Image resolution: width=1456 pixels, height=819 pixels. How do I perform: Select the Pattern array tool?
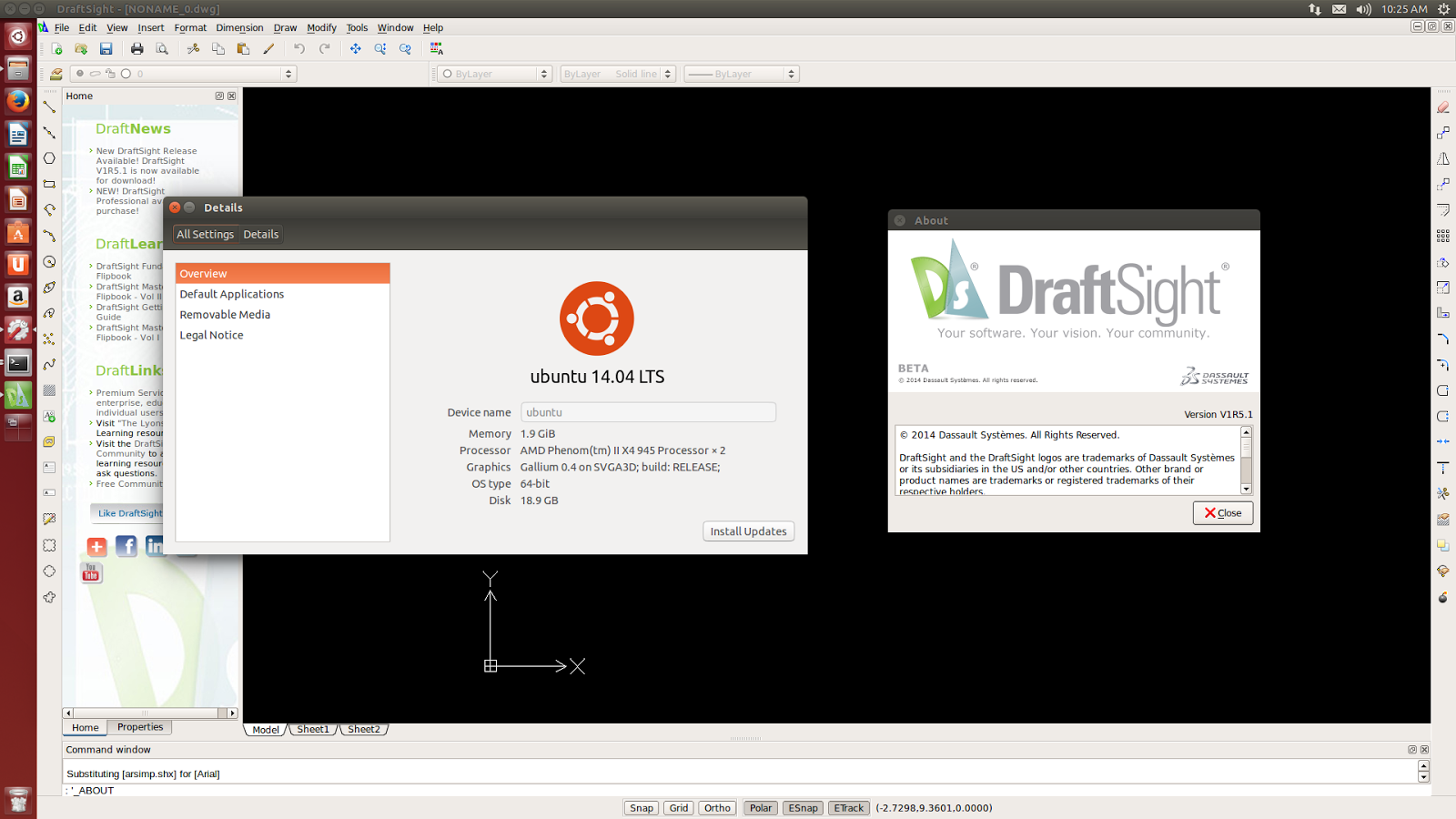click(1443, 236)
